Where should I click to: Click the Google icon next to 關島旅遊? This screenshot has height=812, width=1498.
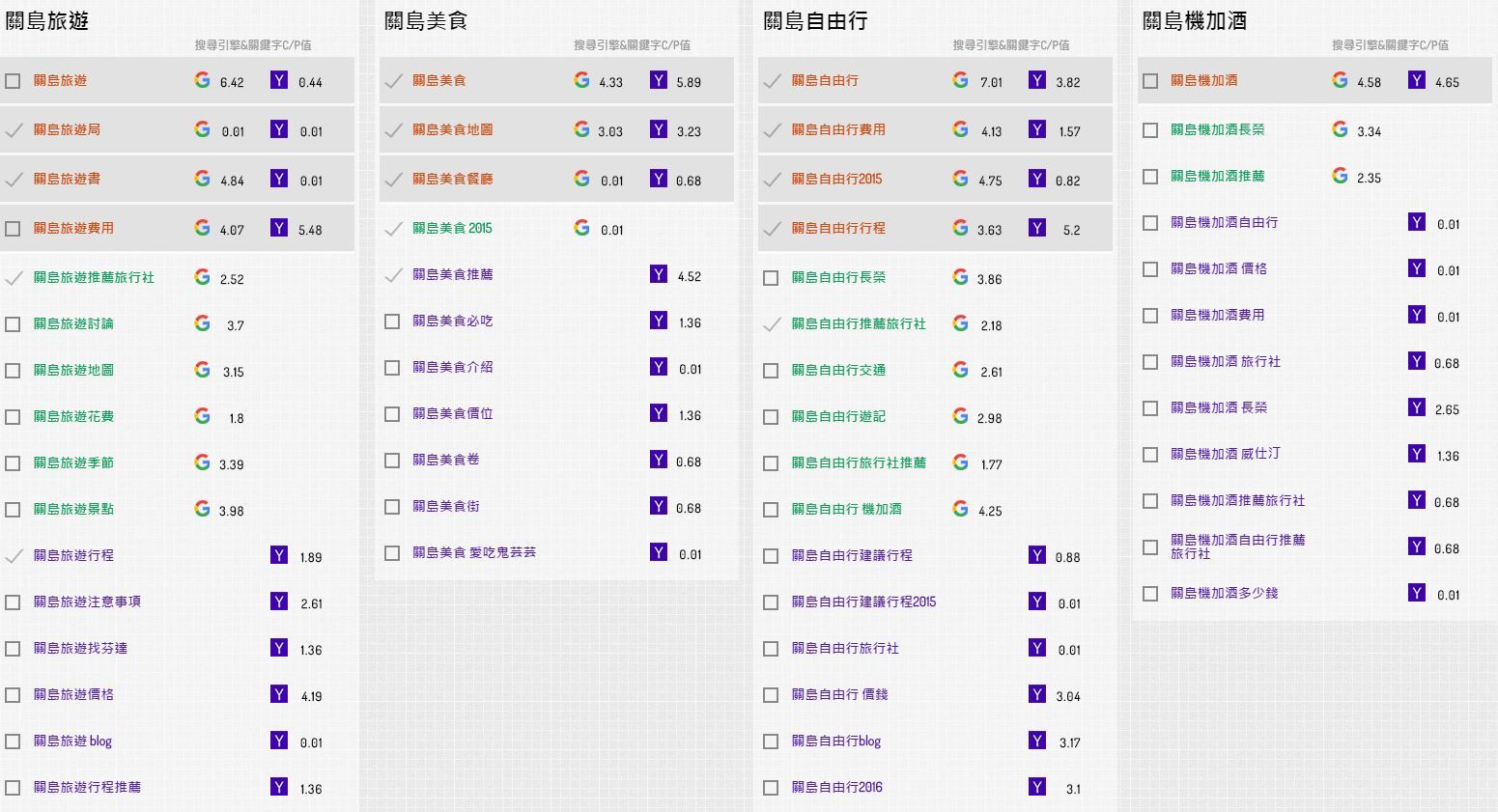[x=202, y=81]
